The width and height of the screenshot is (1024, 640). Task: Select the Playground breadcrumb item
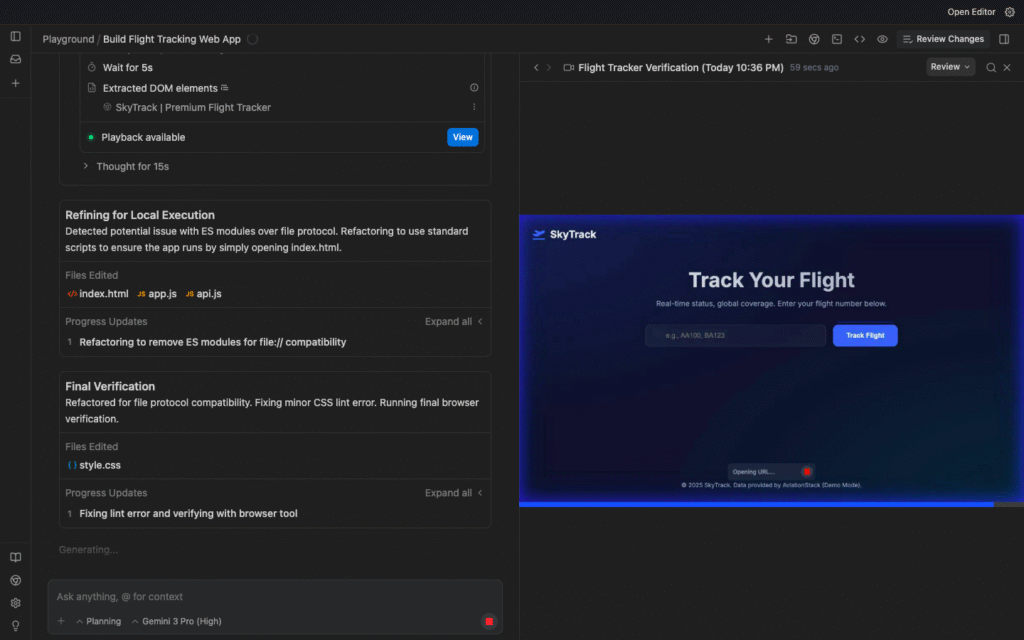tap(68, 39)
